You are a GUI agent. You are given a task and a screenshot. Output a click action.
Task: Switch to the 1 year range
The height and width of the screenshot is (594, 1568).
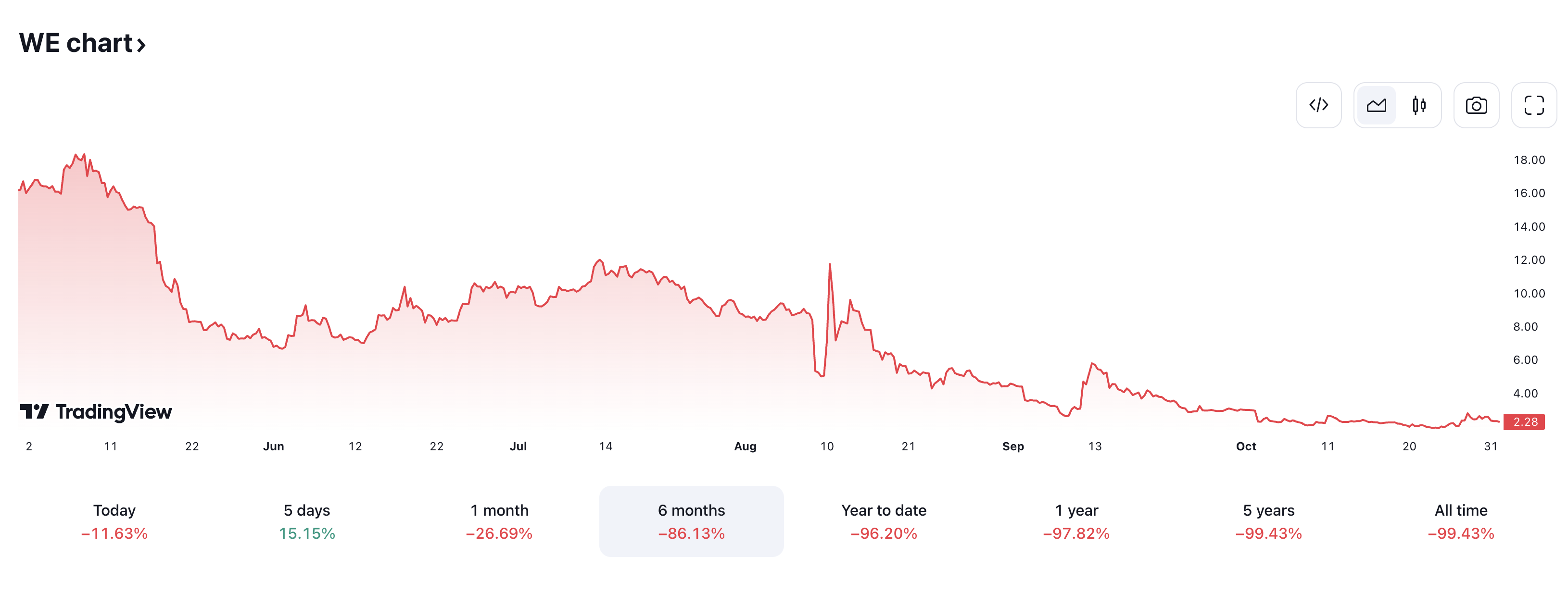coord(1076,521)
